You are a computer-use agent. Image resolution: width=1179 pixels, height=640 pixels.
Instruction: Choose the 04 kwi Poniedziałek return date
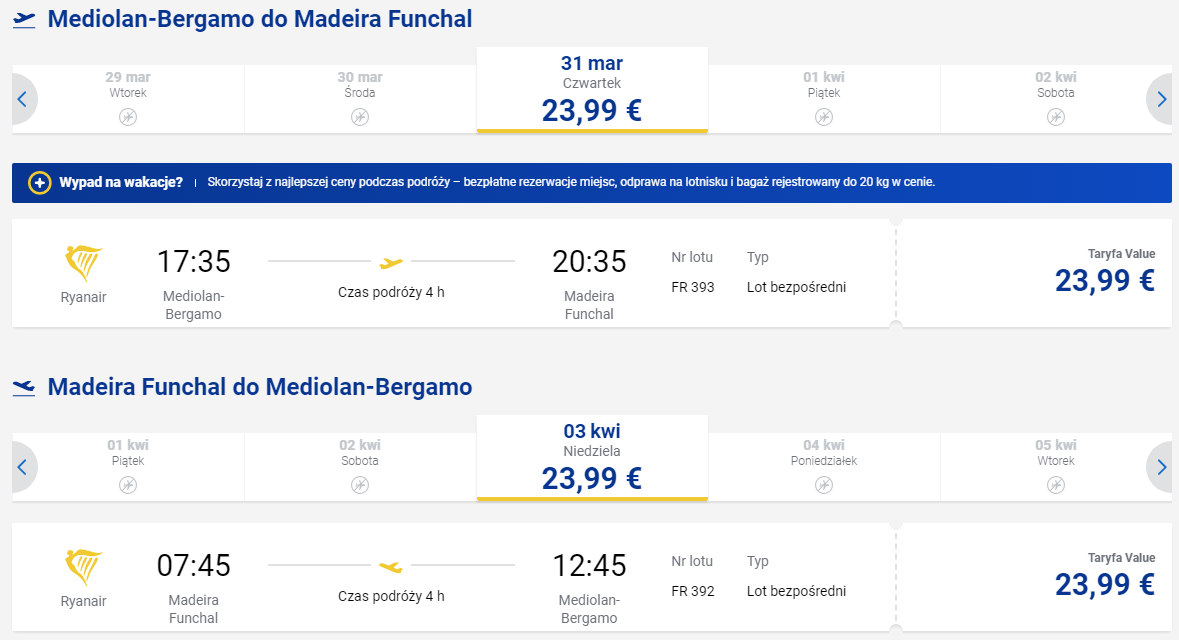[824, 467]
